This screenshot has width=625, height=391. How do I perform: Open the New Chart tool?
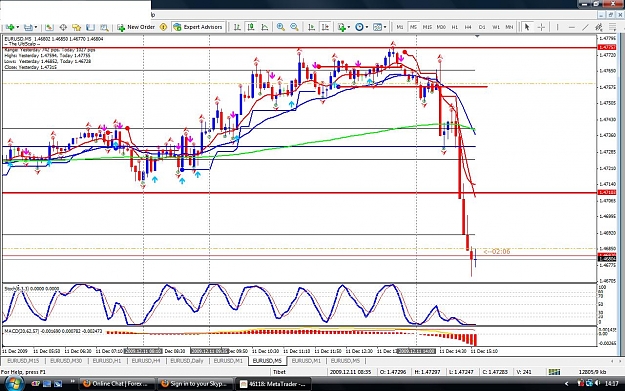point(10,27)
